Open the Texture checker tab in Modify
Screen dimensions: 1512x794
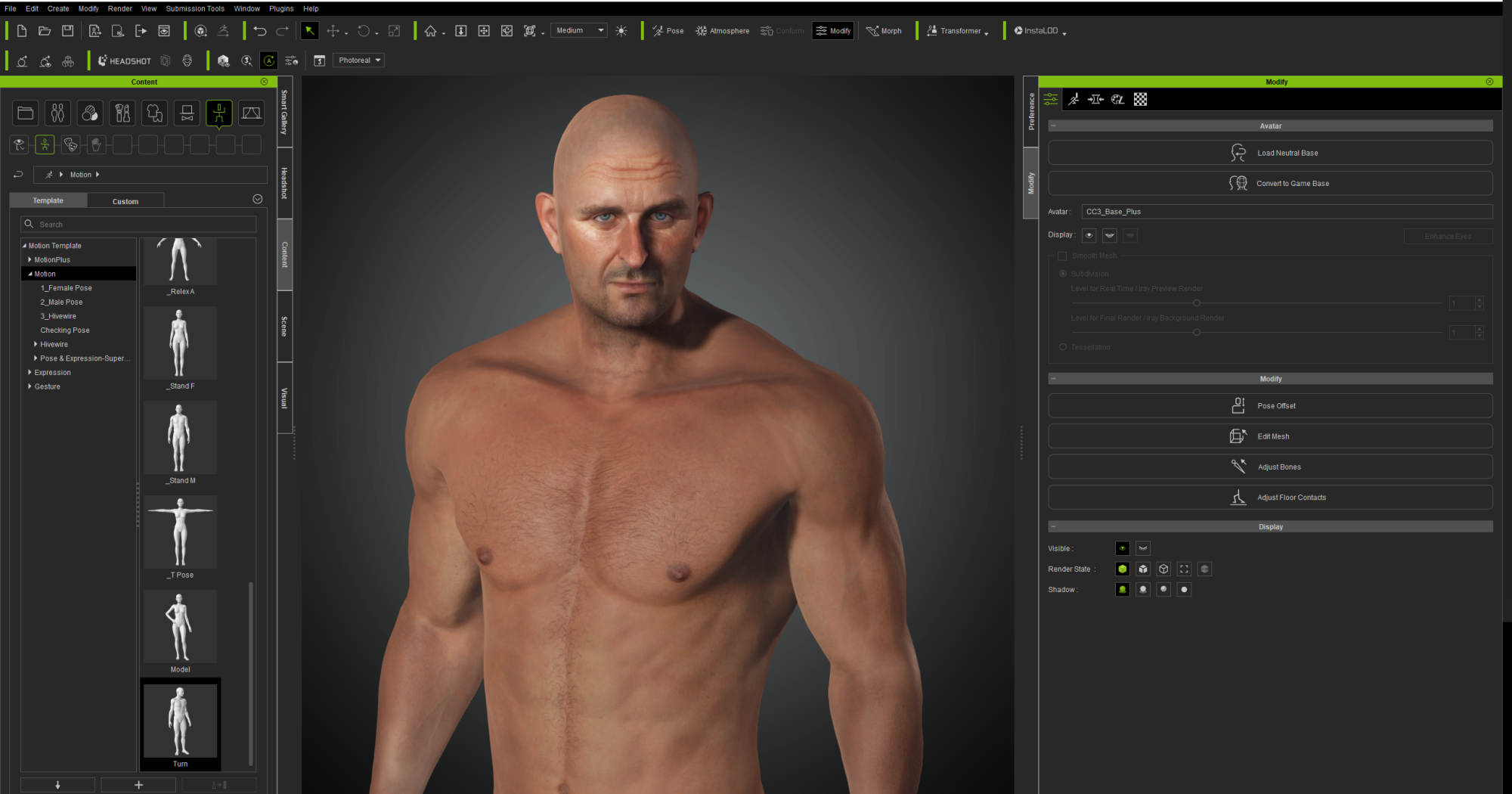tap(1141, 99)
